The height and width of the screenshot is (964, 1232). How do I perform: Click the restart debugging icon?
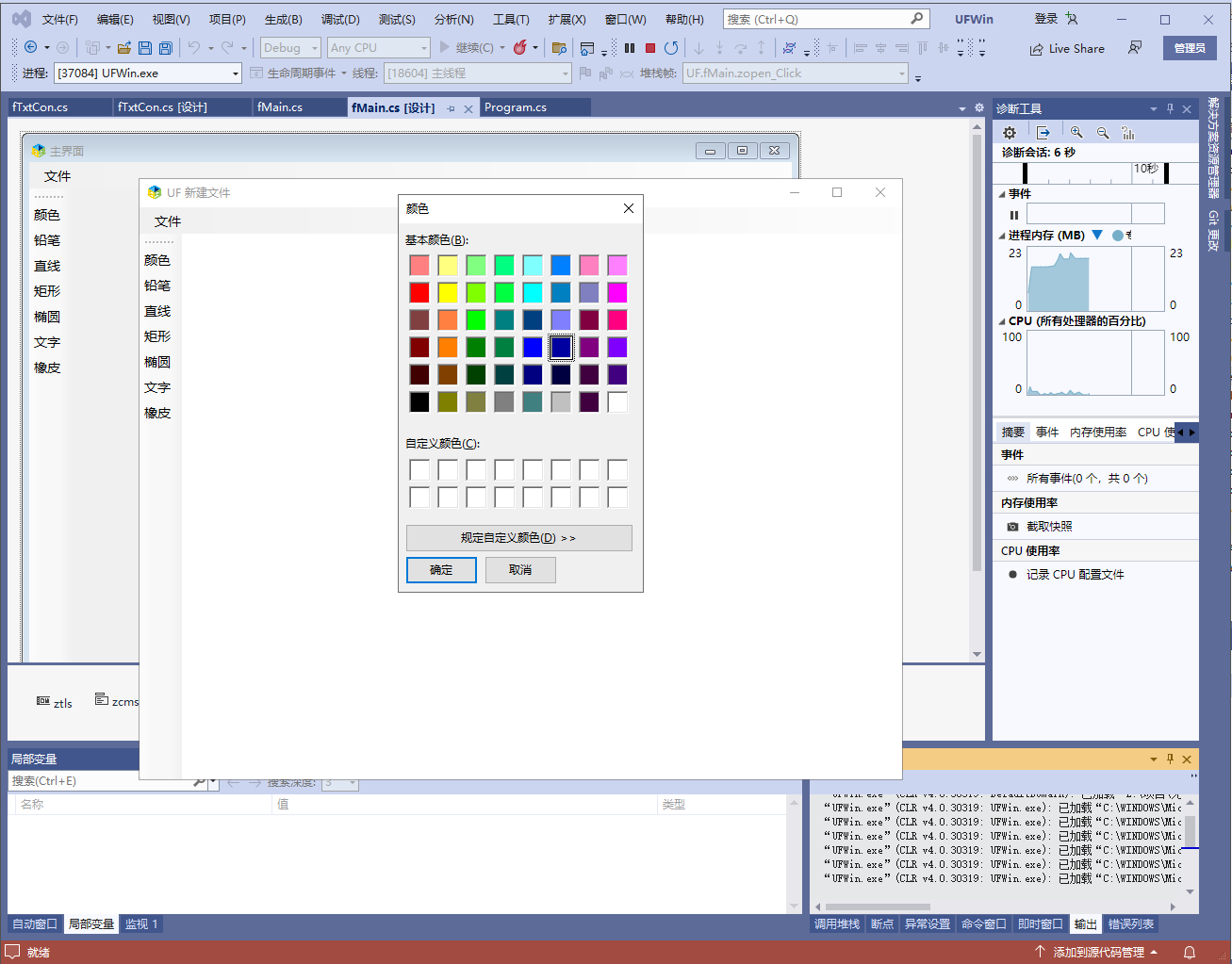coord(671,48)
